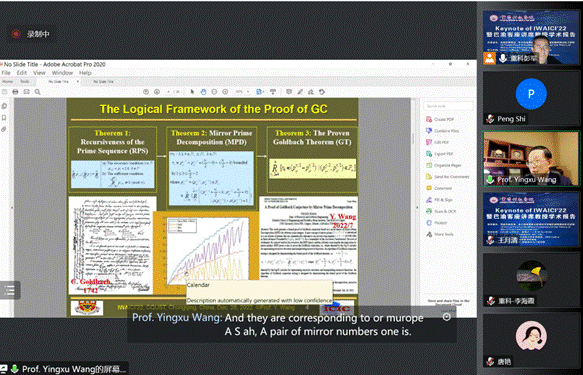
Task: Click the magnifier find icon
Action: click(x=38, y=92)
